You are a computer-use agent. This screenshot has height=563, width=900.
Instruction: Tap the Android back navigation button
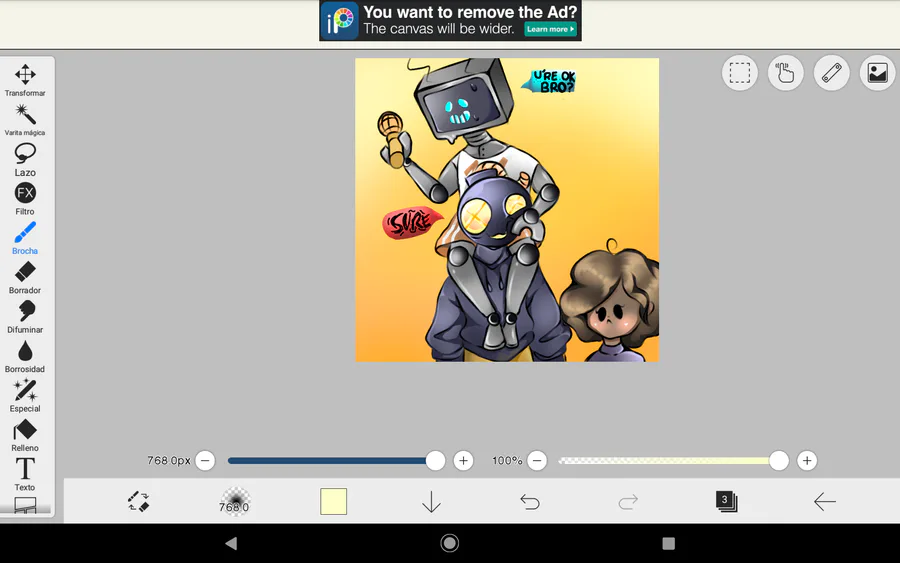[x=231, y=543]
